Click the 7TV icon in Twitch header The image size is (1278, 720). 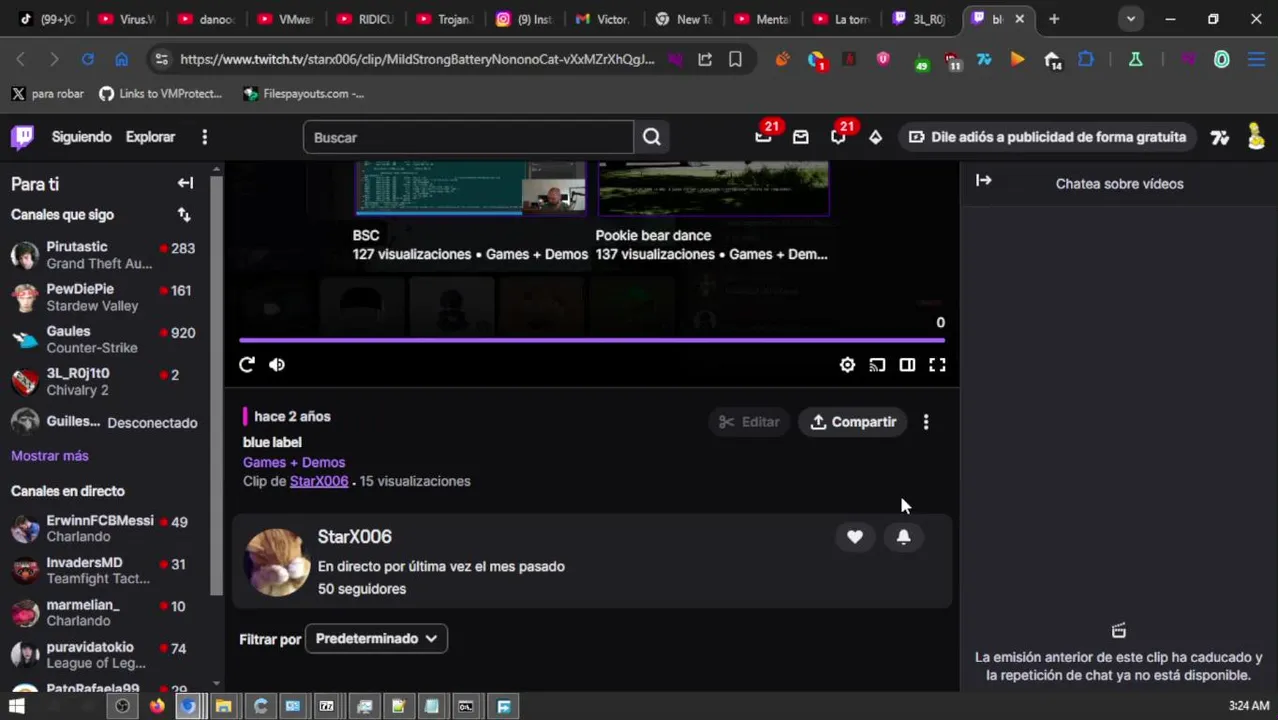pyautogui.click(x=1219, y=138)
